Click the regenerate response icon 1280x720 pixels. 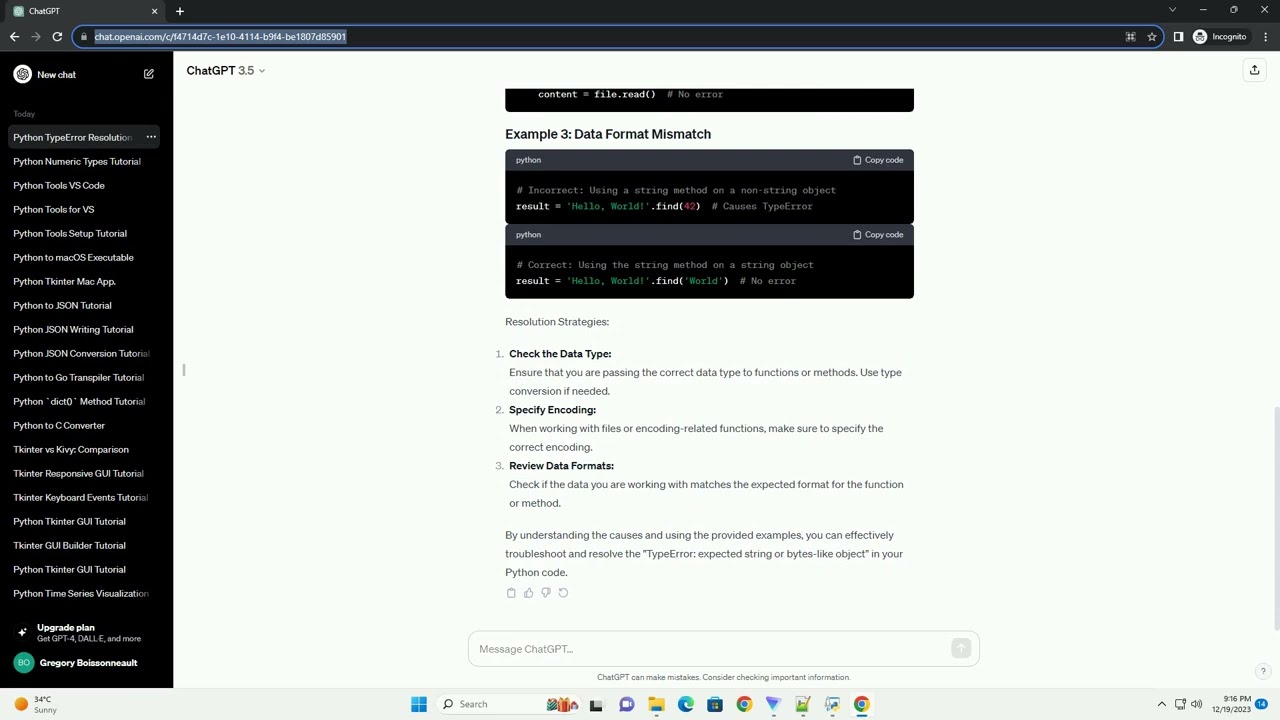563,593
